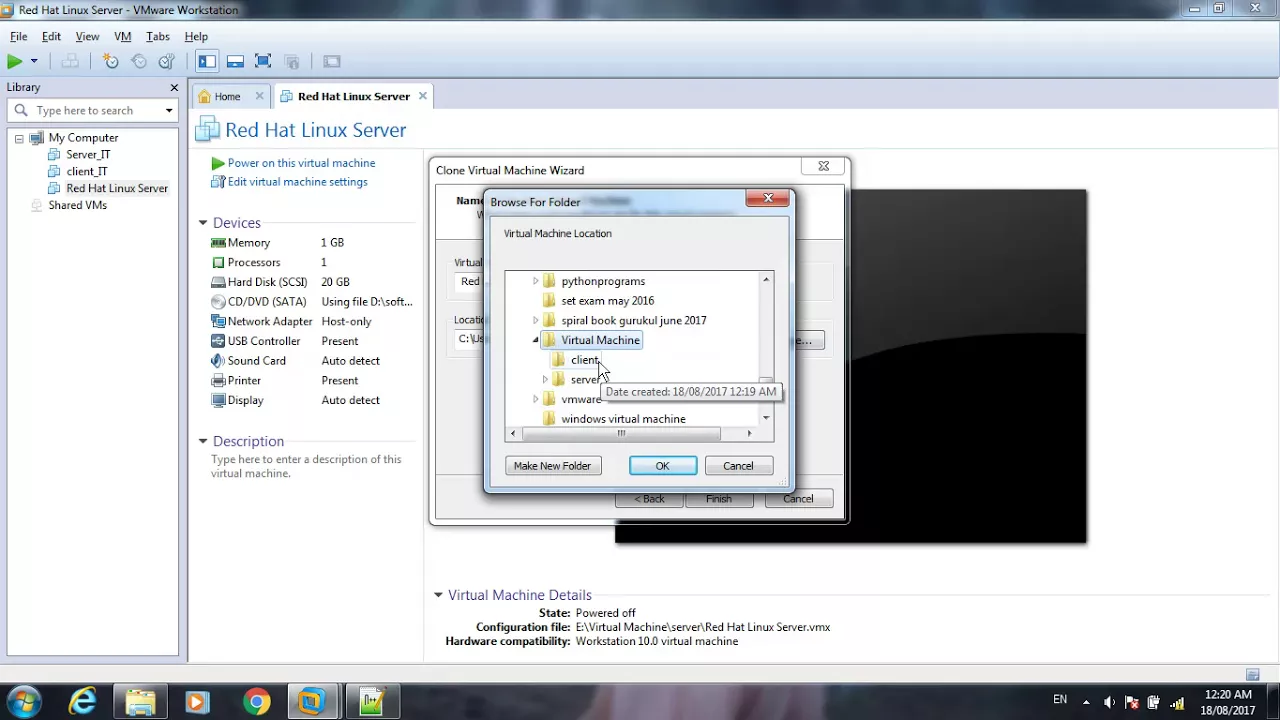Select Red Hat Linux Server in Library
This screenshot has height=720, width=1280.
click(117, 188)
